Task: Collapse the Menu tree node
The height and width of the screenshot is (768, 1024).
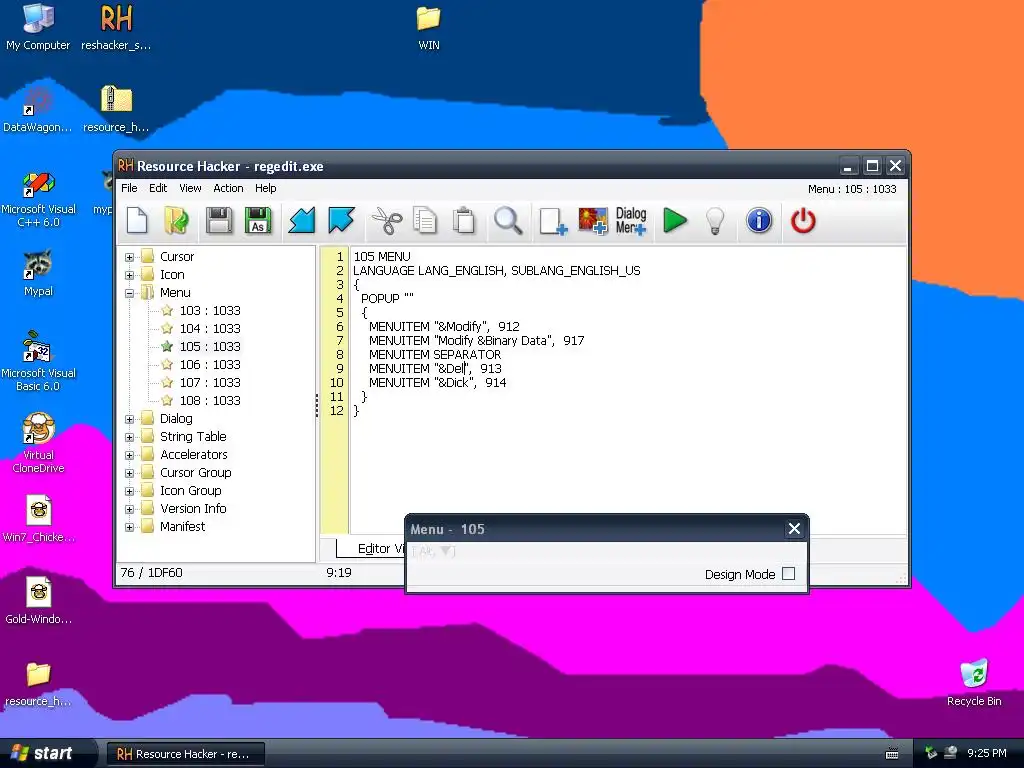Action: pos(129,293)
